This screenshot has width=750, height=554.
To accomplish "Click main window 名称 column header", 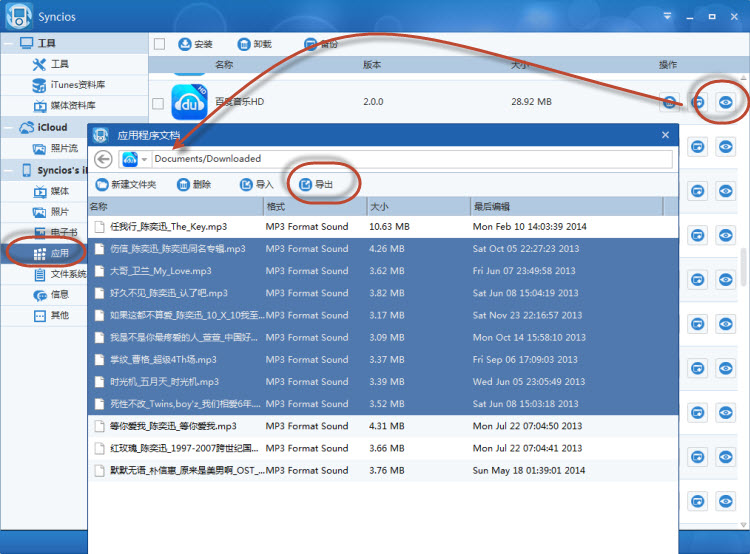I will [224, 65].
